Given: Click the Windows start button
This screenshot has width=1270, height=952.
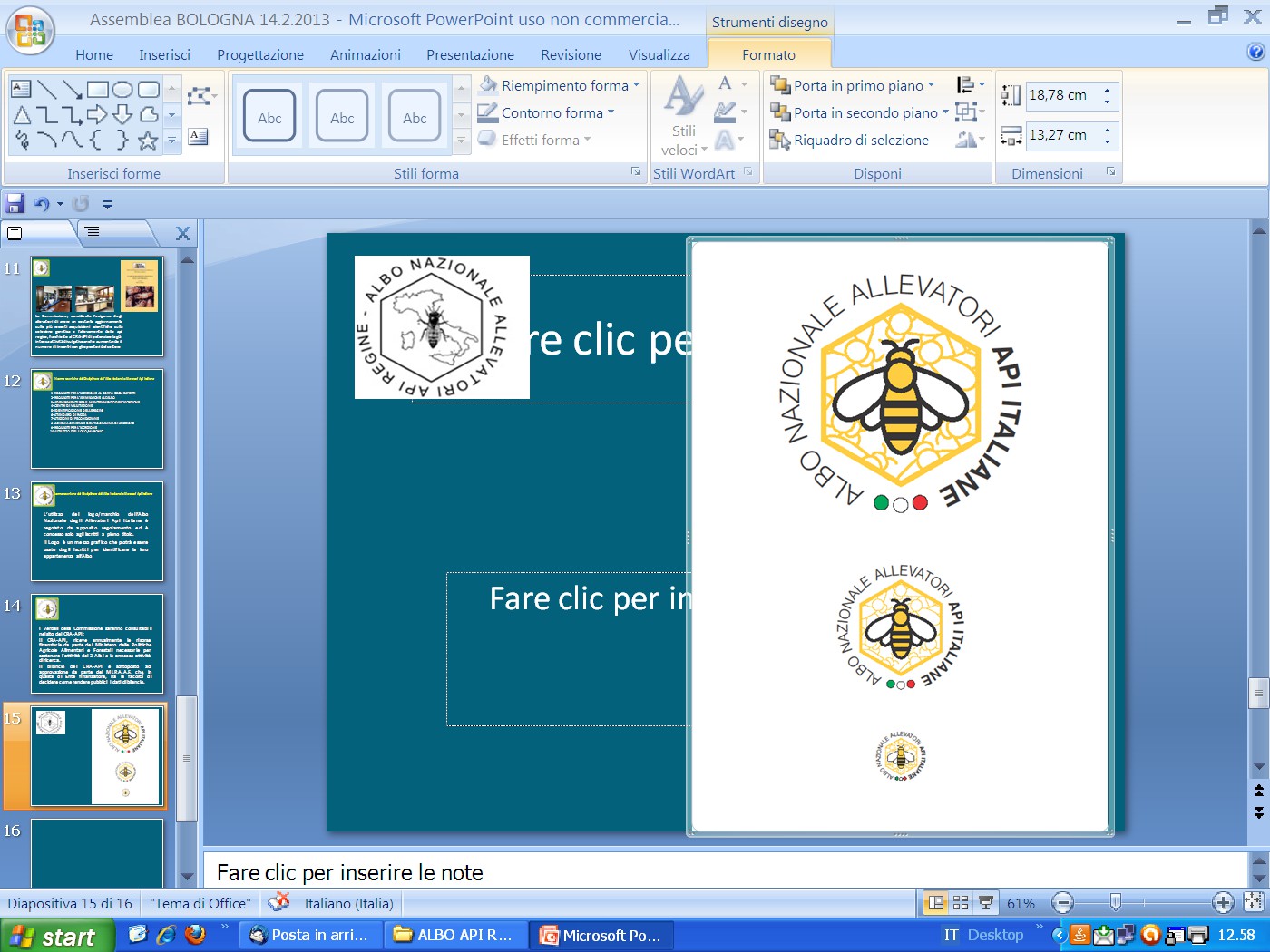Looking at the screenshot, I should pos(57,936).
